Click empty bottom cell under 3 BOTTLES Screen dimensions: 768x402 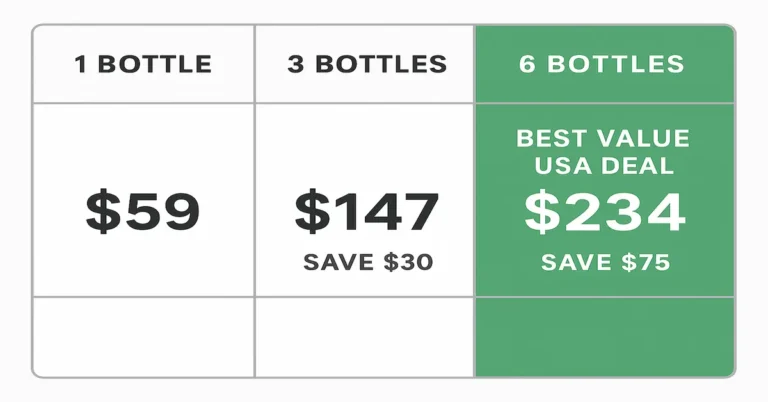point(365,336)
